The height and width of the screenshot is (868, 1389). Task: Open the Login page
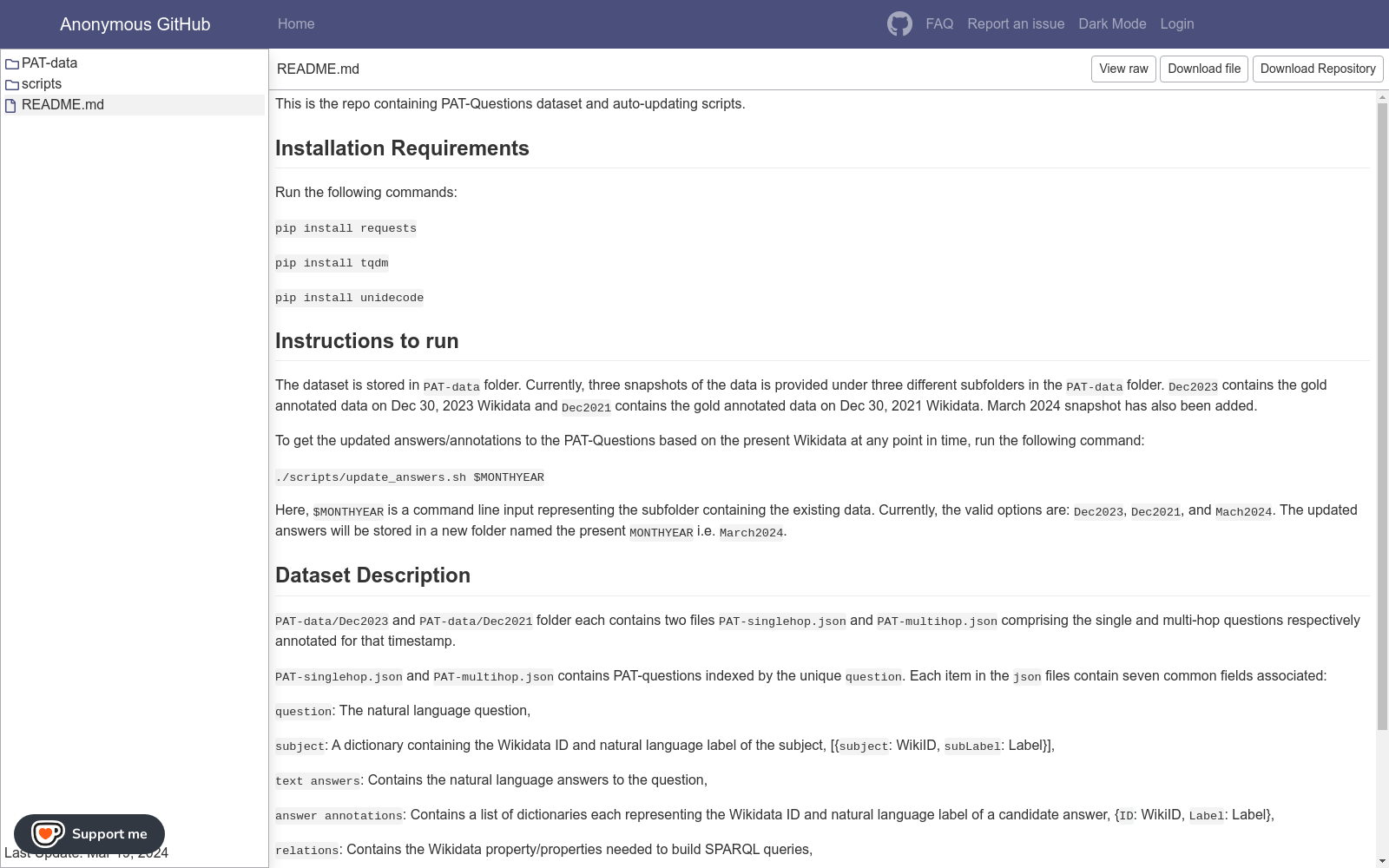1177,23
